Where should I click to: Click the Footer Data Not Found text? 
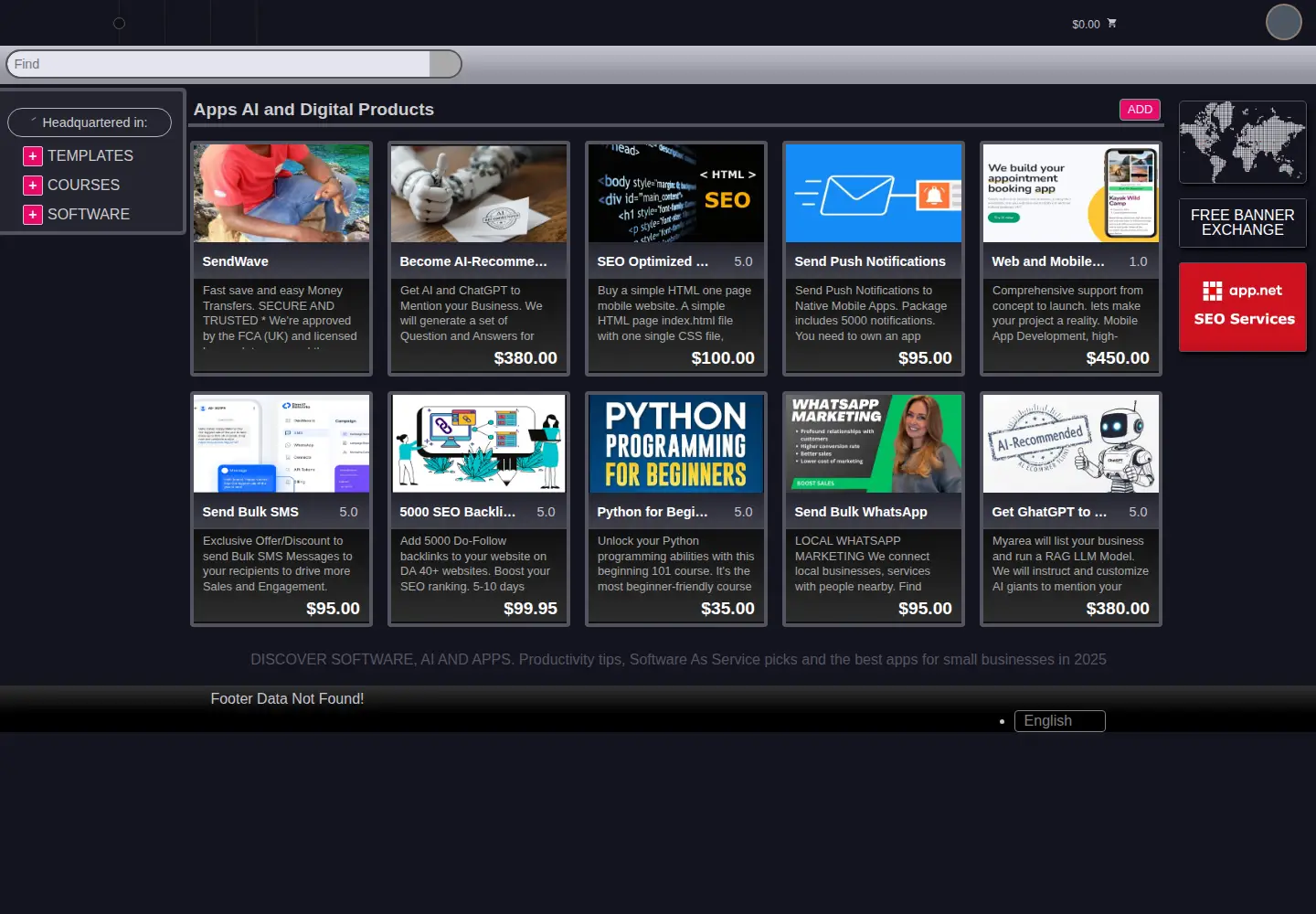pyautogui.click(x=287, y=699)
